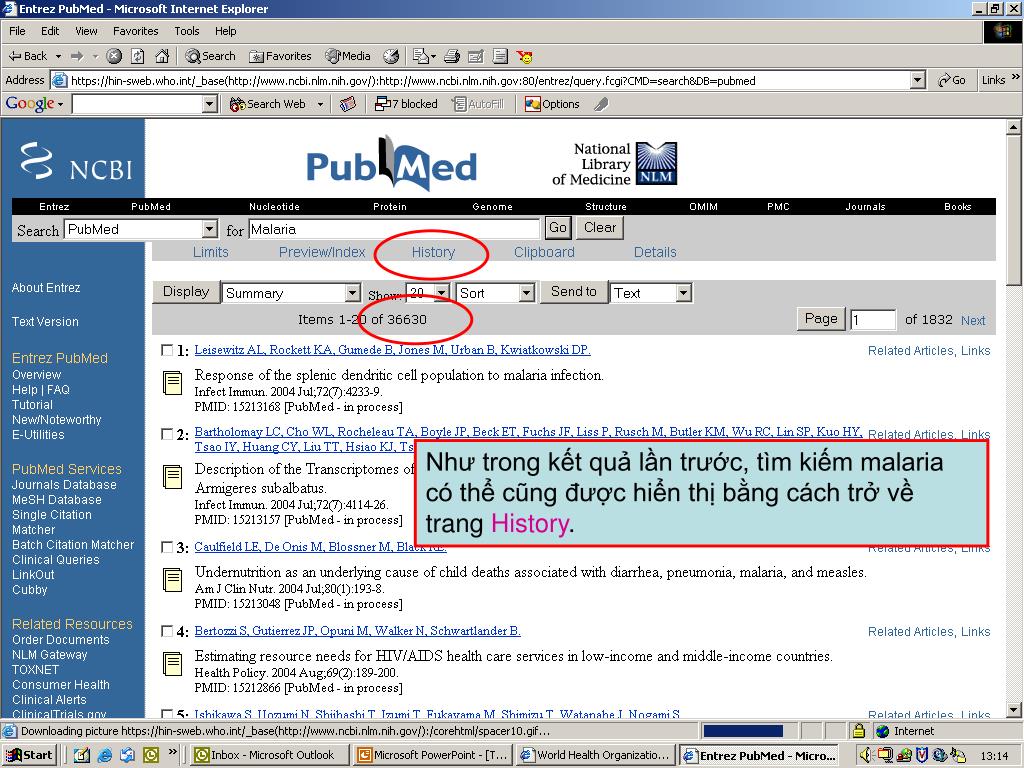This screenshot has width=1024, height=768.
Task: Open the File menu
Action: point(17,31)
